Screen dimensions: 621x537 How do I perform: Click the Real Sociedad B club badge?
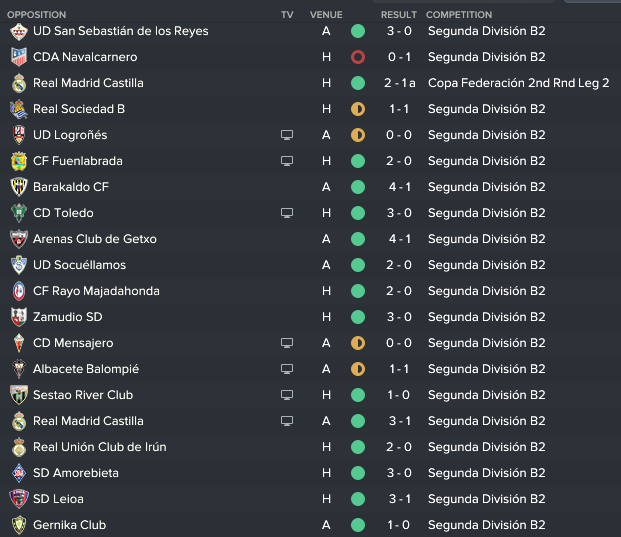pyautogui.click(x=19, y=109)
